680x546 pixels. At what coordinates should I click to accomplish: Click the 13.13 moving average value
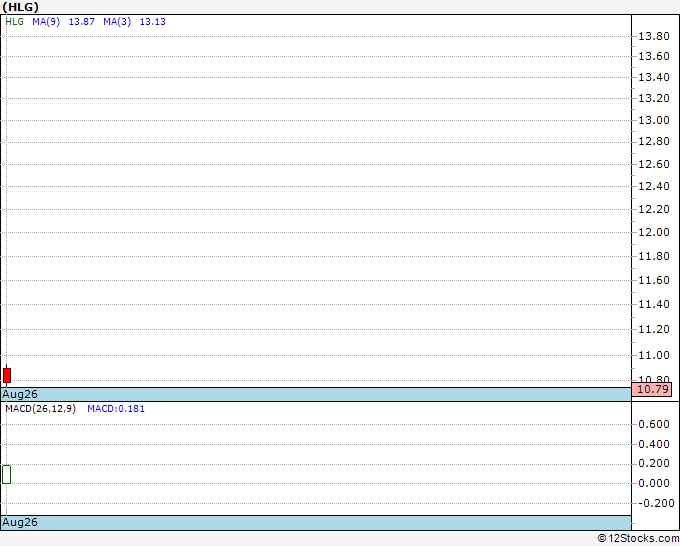point(153,22)
